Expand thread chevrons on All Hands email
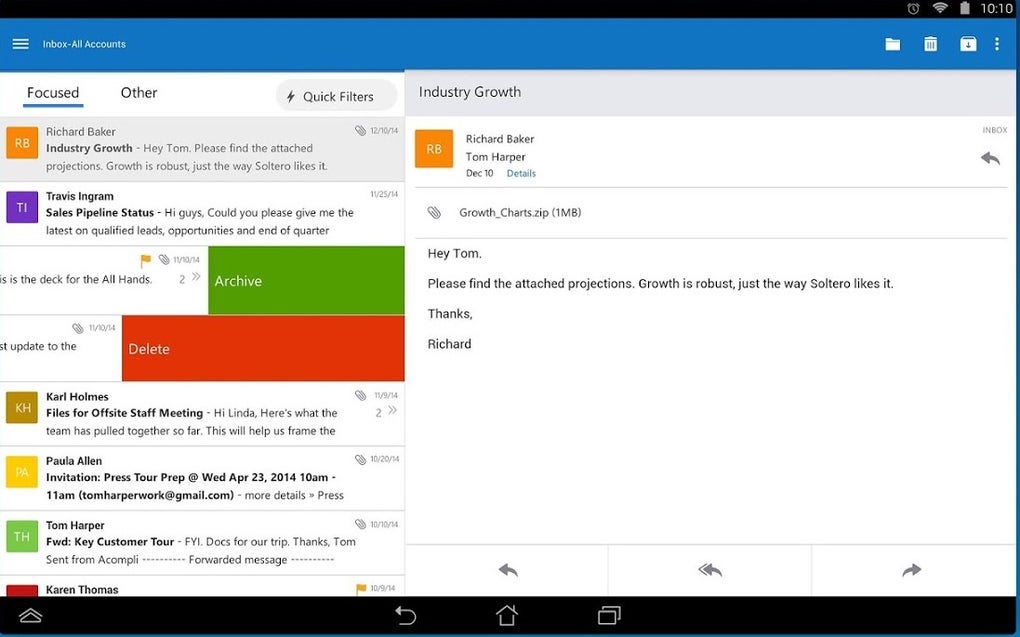Image resolution: width=1020 pixels, height=637 pixels. [x=196, y=277]
